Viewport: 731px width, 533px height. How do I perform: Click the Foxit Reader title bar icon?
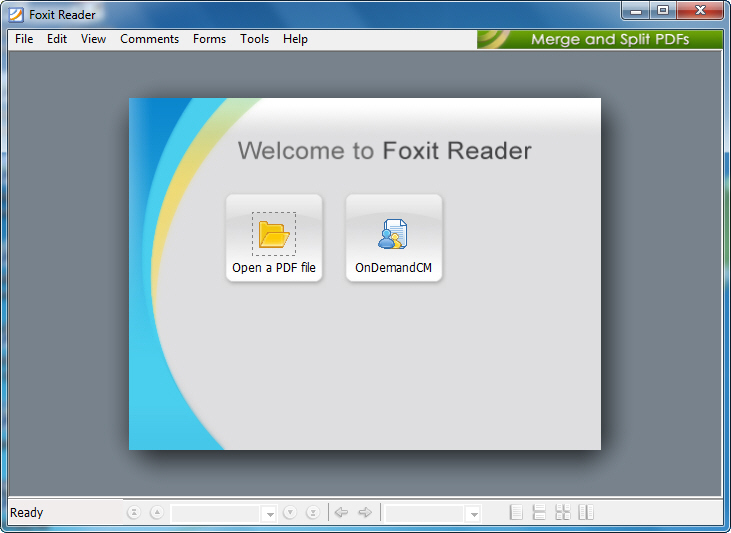(16, 15)
